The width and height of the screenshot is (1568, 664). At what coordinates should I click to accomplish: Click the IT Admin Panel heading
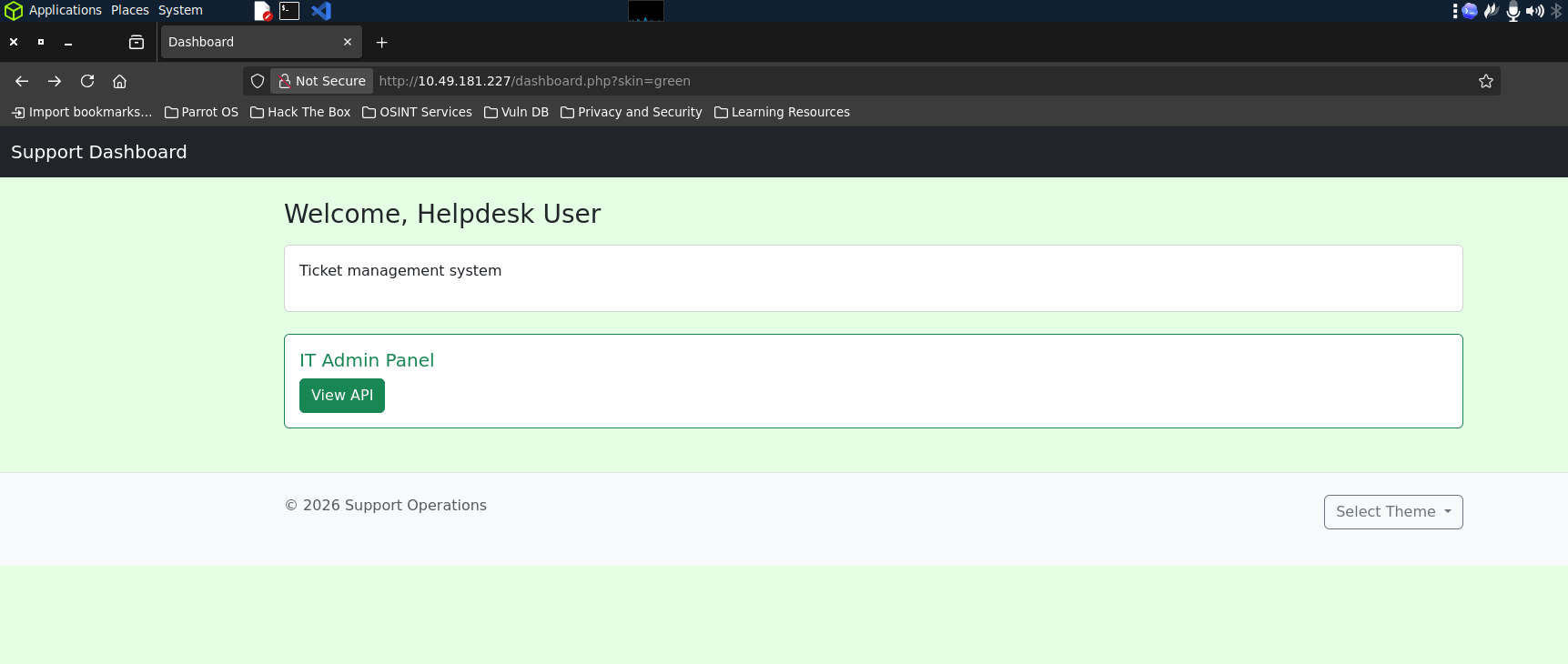tap(367, 360)
